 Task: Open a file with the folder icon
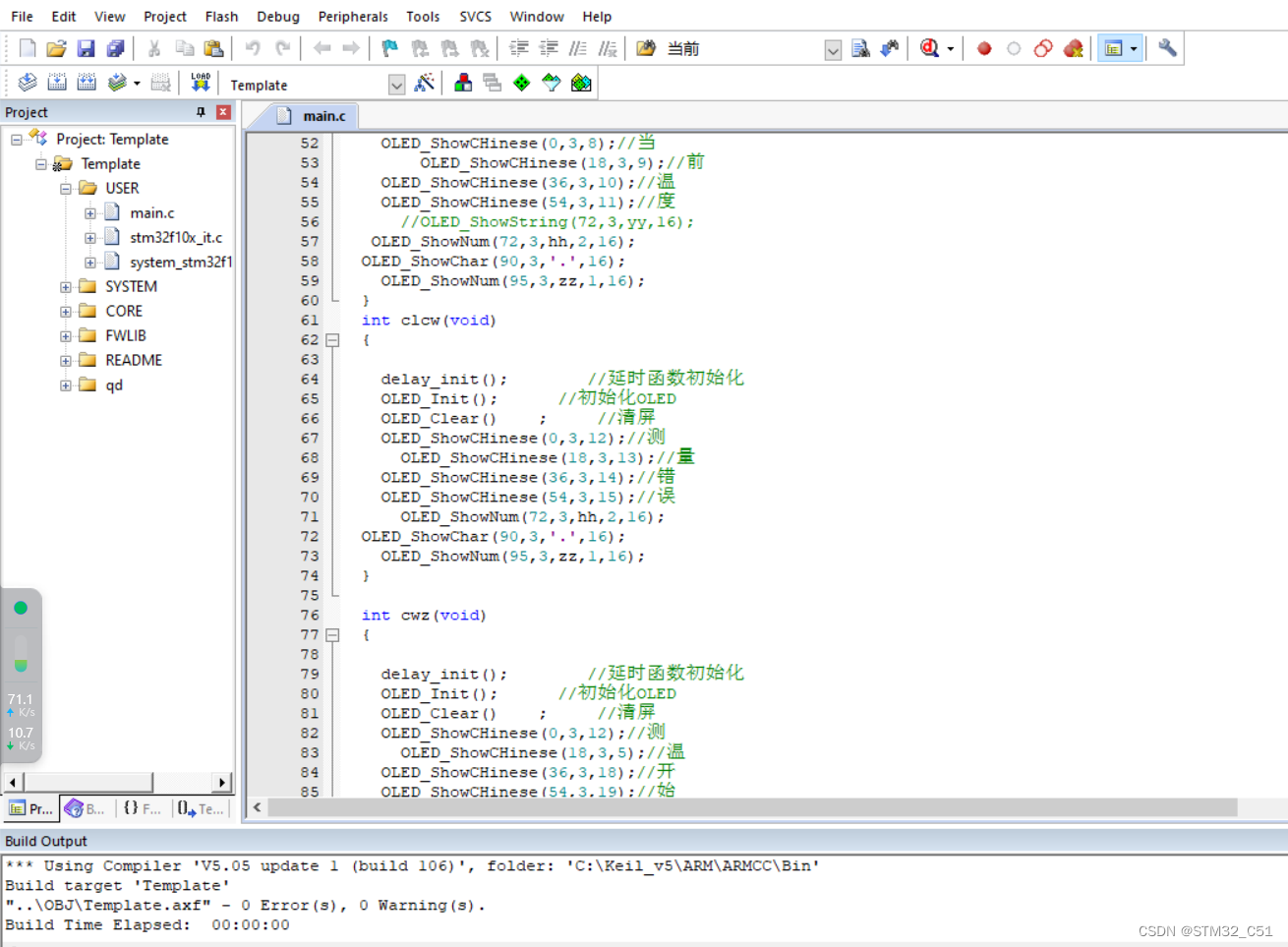coord(56,48)
